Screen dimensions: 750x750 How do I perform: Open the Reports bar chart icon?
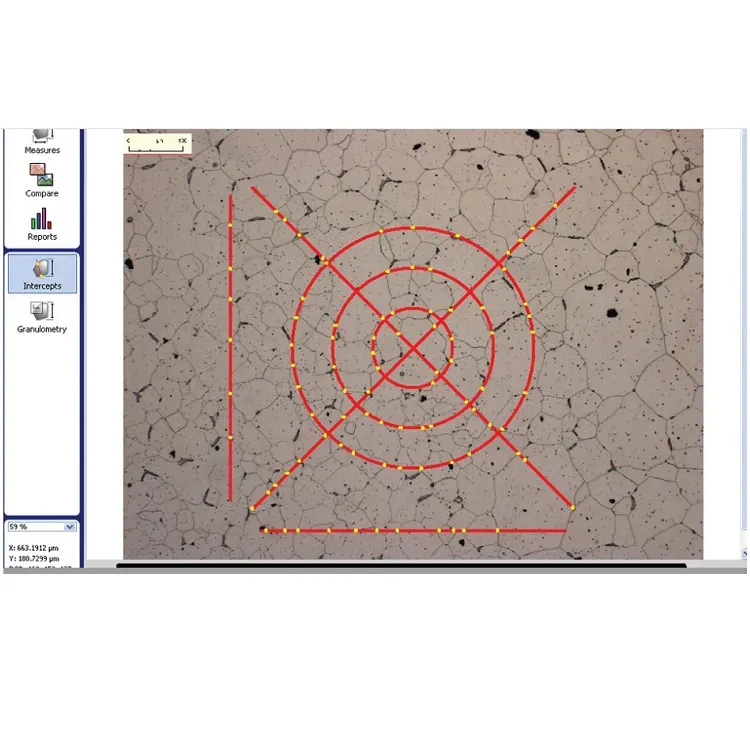click(x=42, y=224)
